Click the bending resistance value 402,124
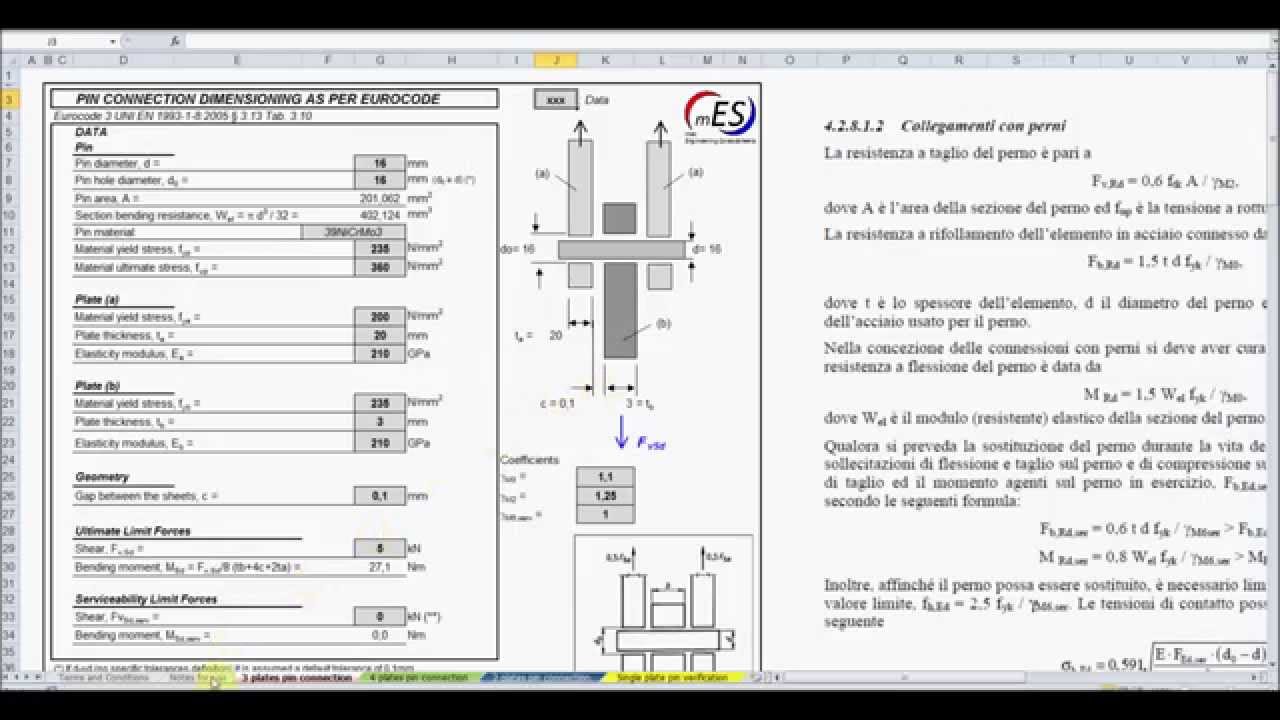The height and width of the screenshot is (720, 1280). [380, 215]
